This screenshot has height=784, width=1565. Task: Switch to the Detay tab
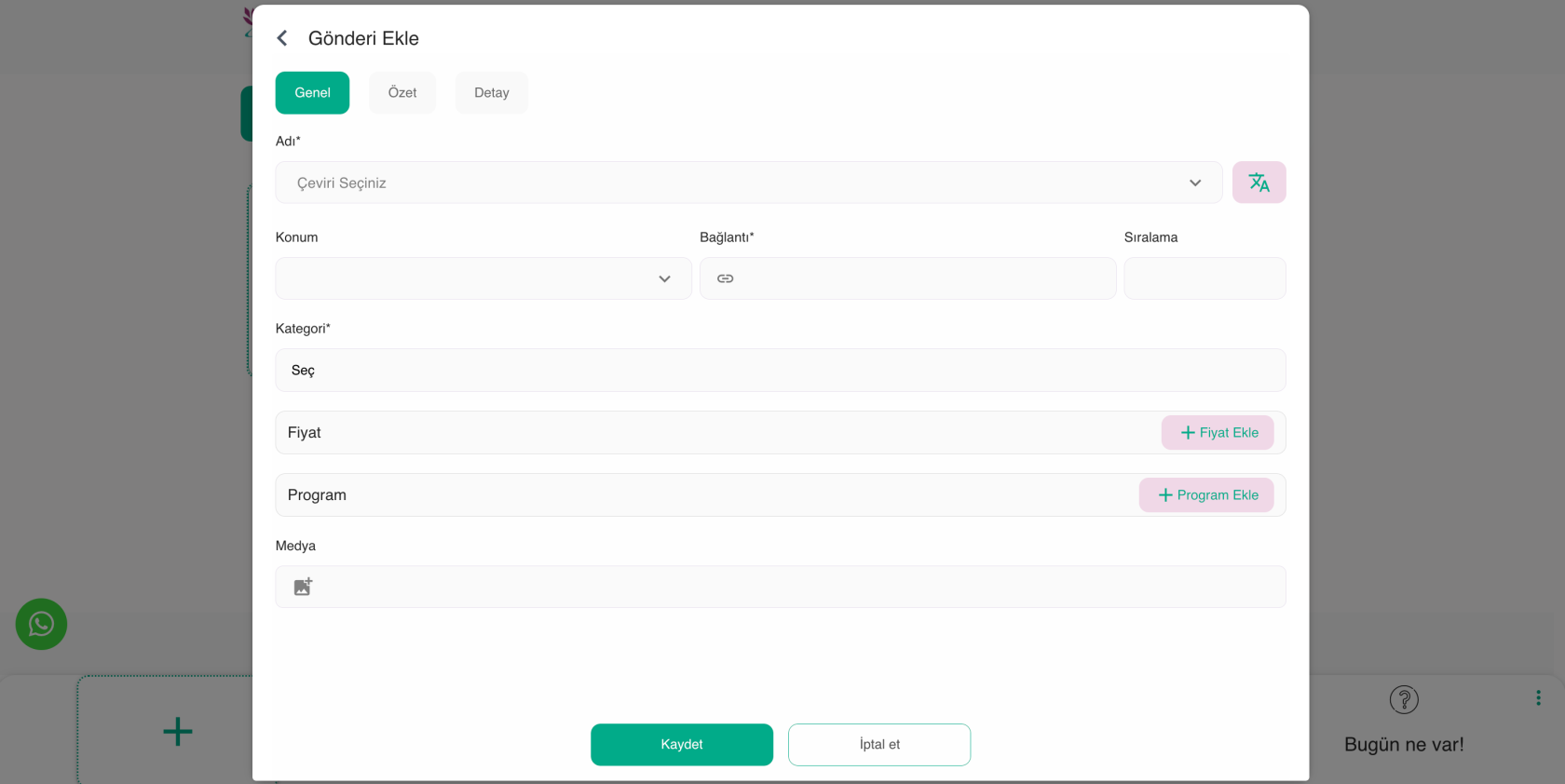tap(491, 93)
